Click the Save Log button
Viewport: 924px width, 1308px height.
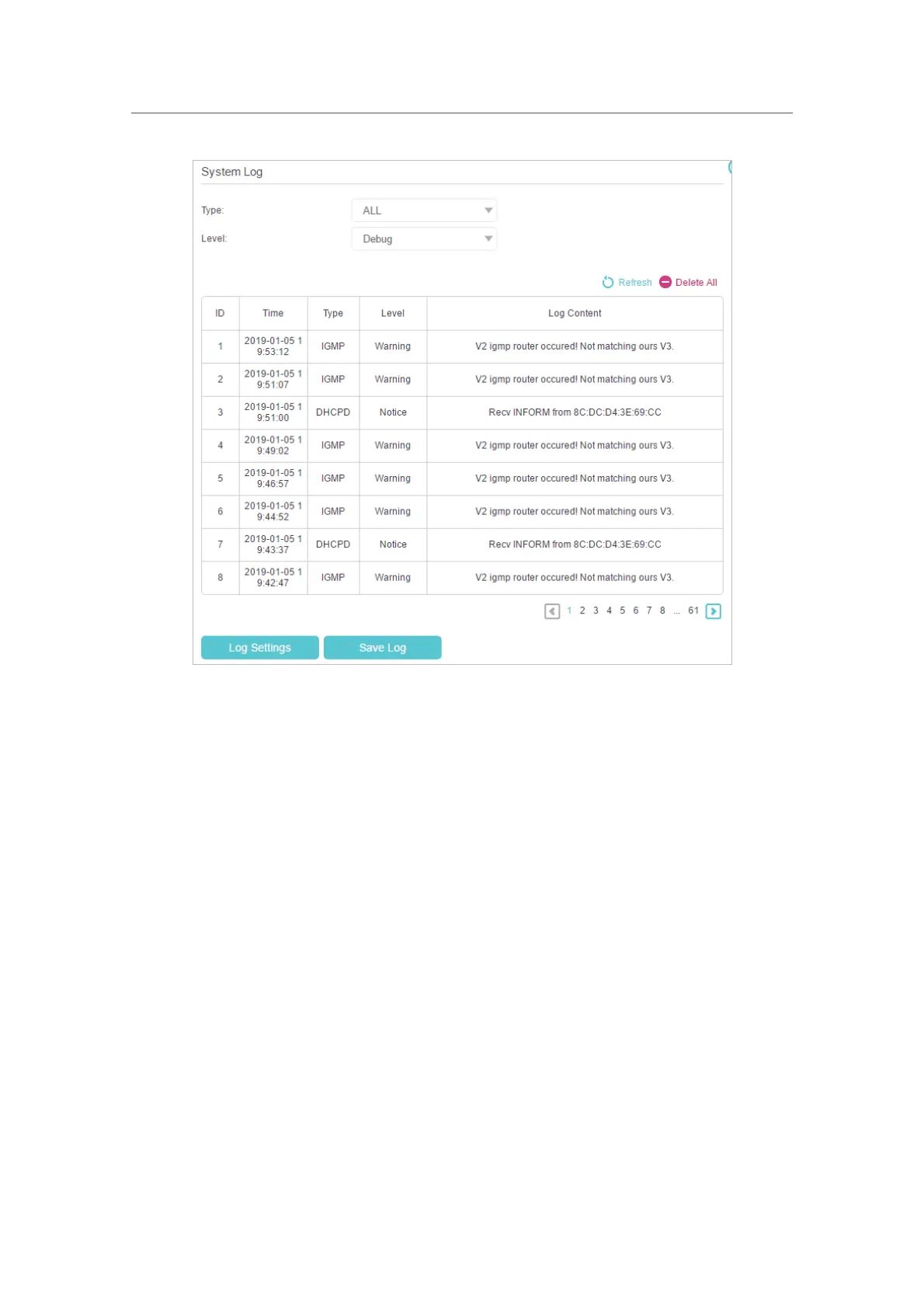coord(383,648)
